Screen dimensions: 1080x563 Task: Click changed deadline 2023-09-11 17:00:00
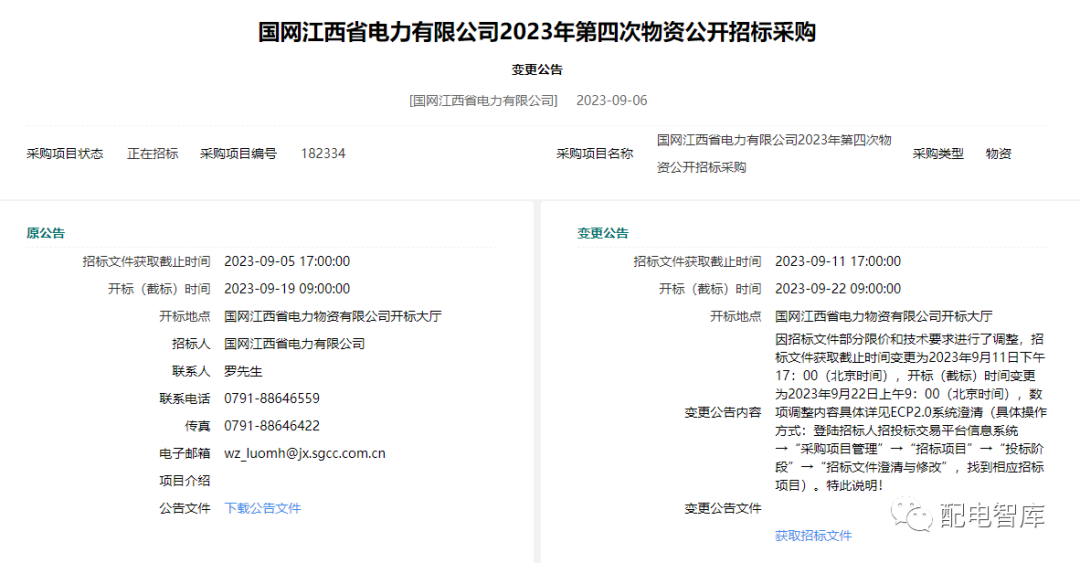click(x=838, y=261)
